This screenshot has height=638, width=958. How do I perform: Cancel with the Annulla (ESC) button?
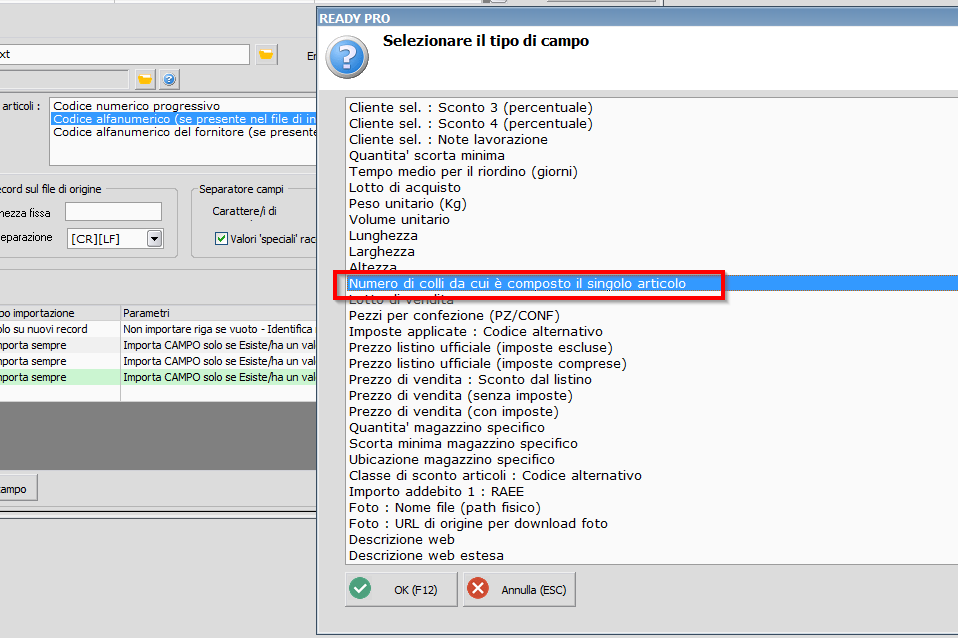[519, 589]
